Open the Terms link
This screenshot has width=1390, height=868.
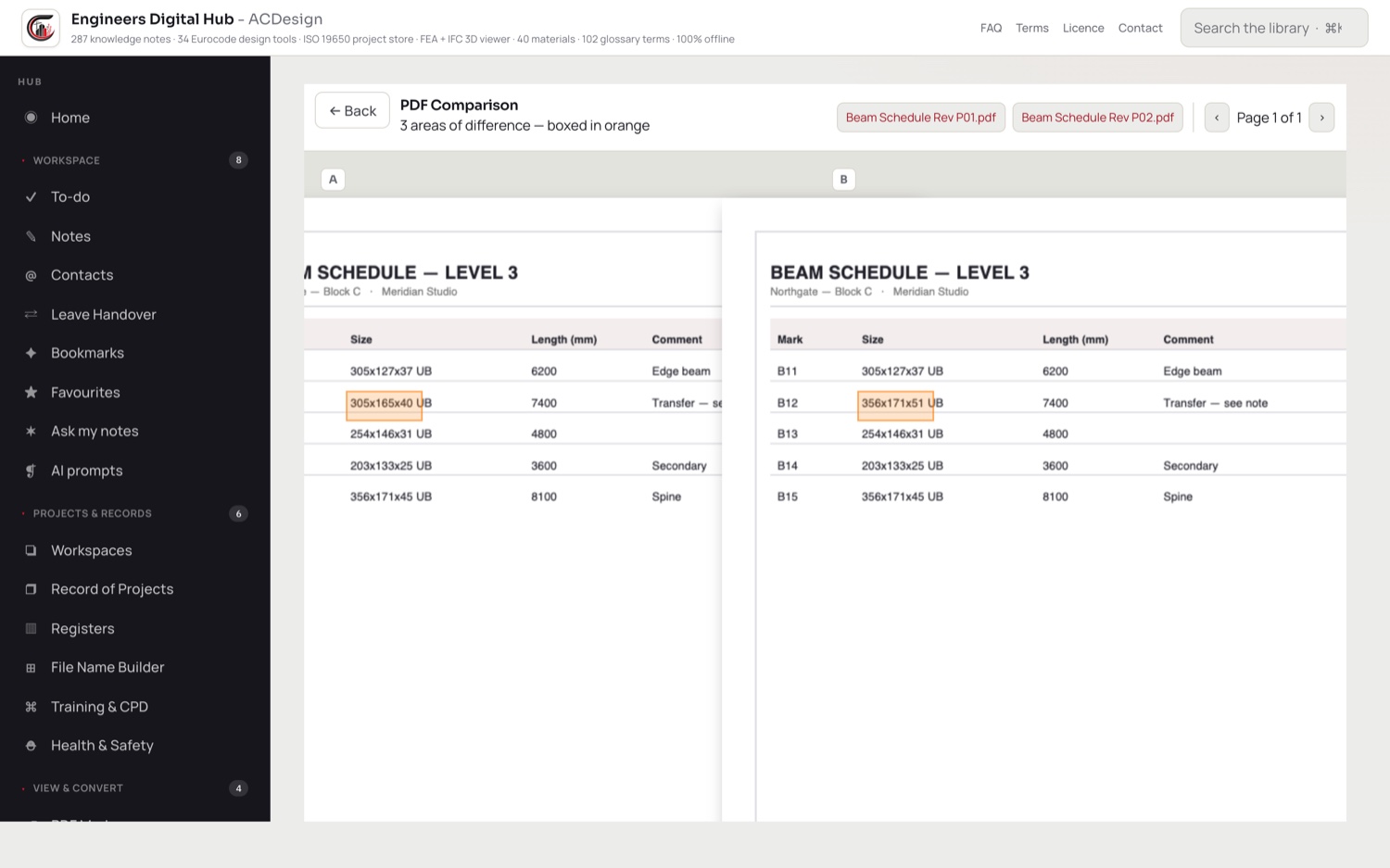1031,28
